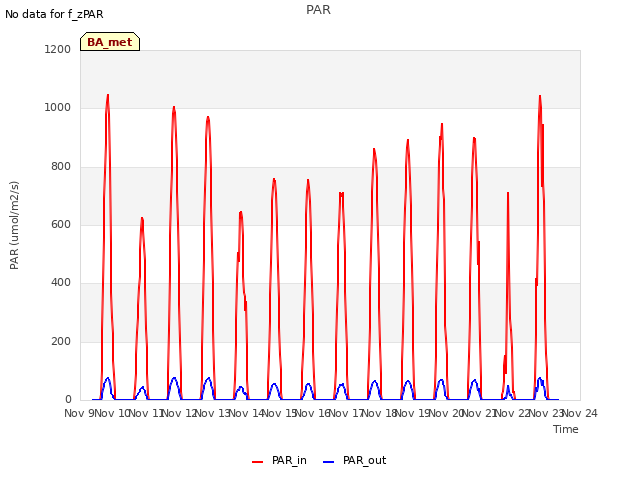Click the 1200 y-axis tick label
This screenshot has width=640, height=480.
click(x=58, y=49)
